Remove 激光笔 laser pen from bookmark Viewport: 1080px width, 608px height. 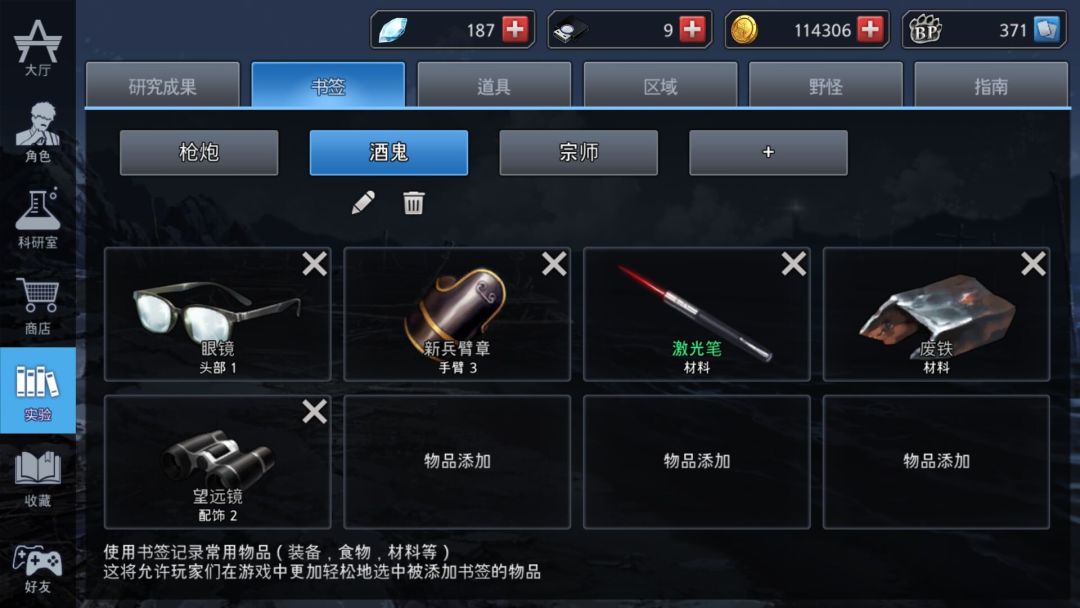click(794, 264)
